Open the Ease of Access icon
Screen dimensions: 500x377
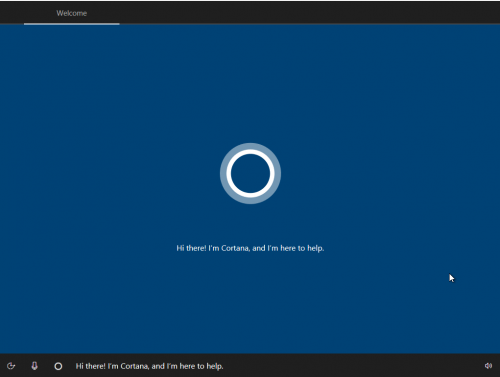[x=11, y=366]
